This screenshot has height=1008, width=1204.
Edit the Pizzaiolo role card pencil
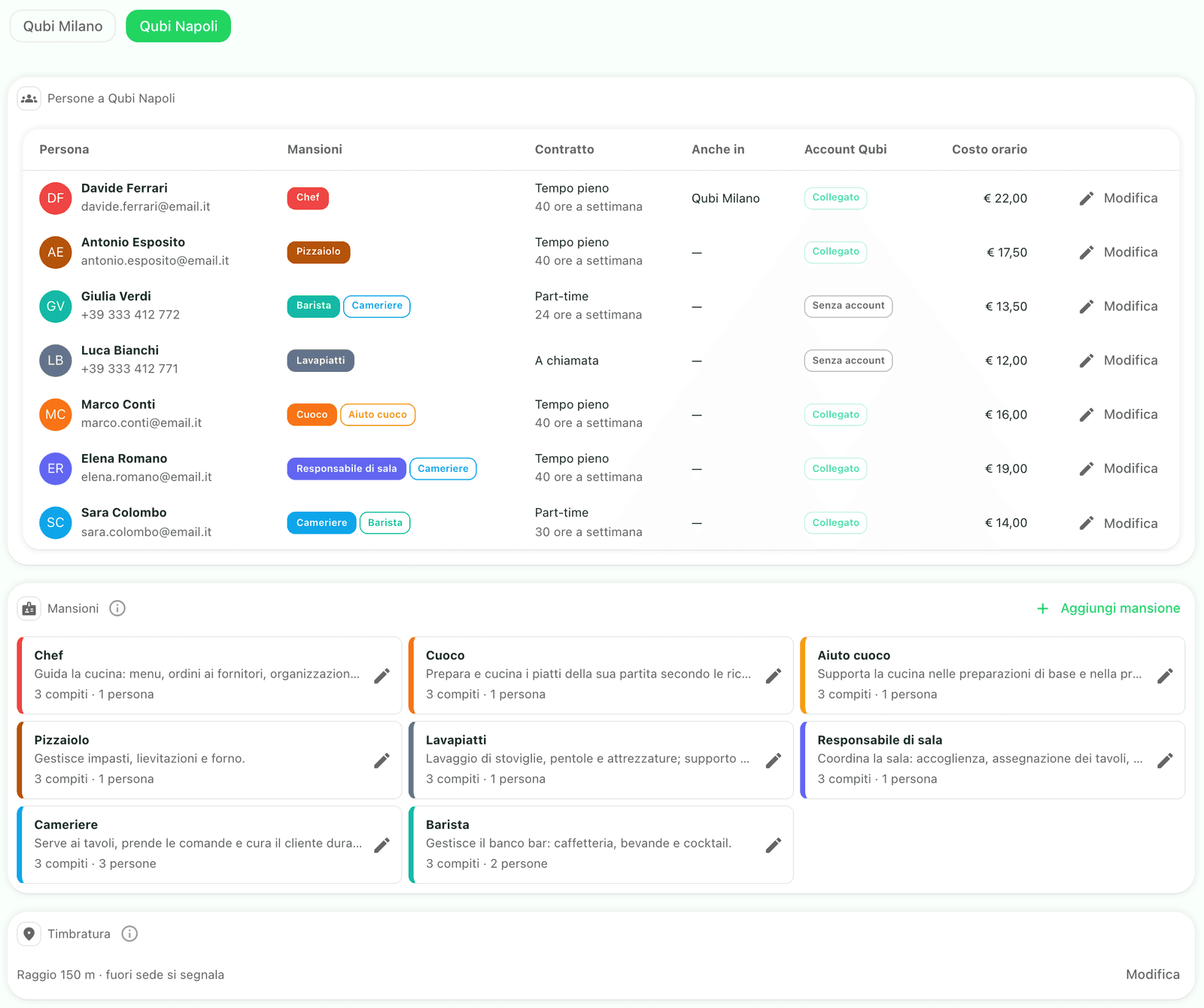pyautogui.click(x=382, y=760)
